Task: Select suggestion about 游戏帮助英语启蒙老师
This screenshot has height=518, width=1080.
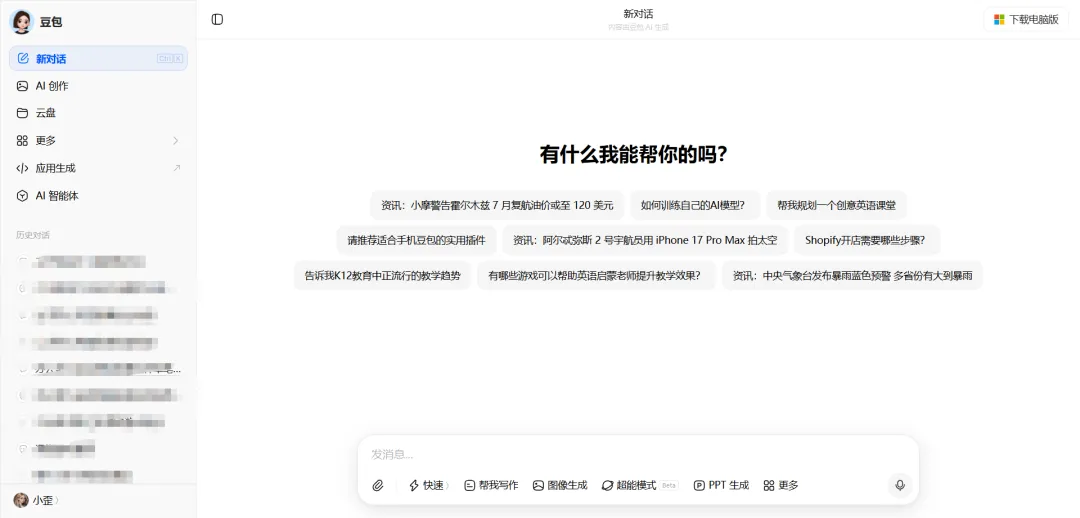Action: [596, 276]
